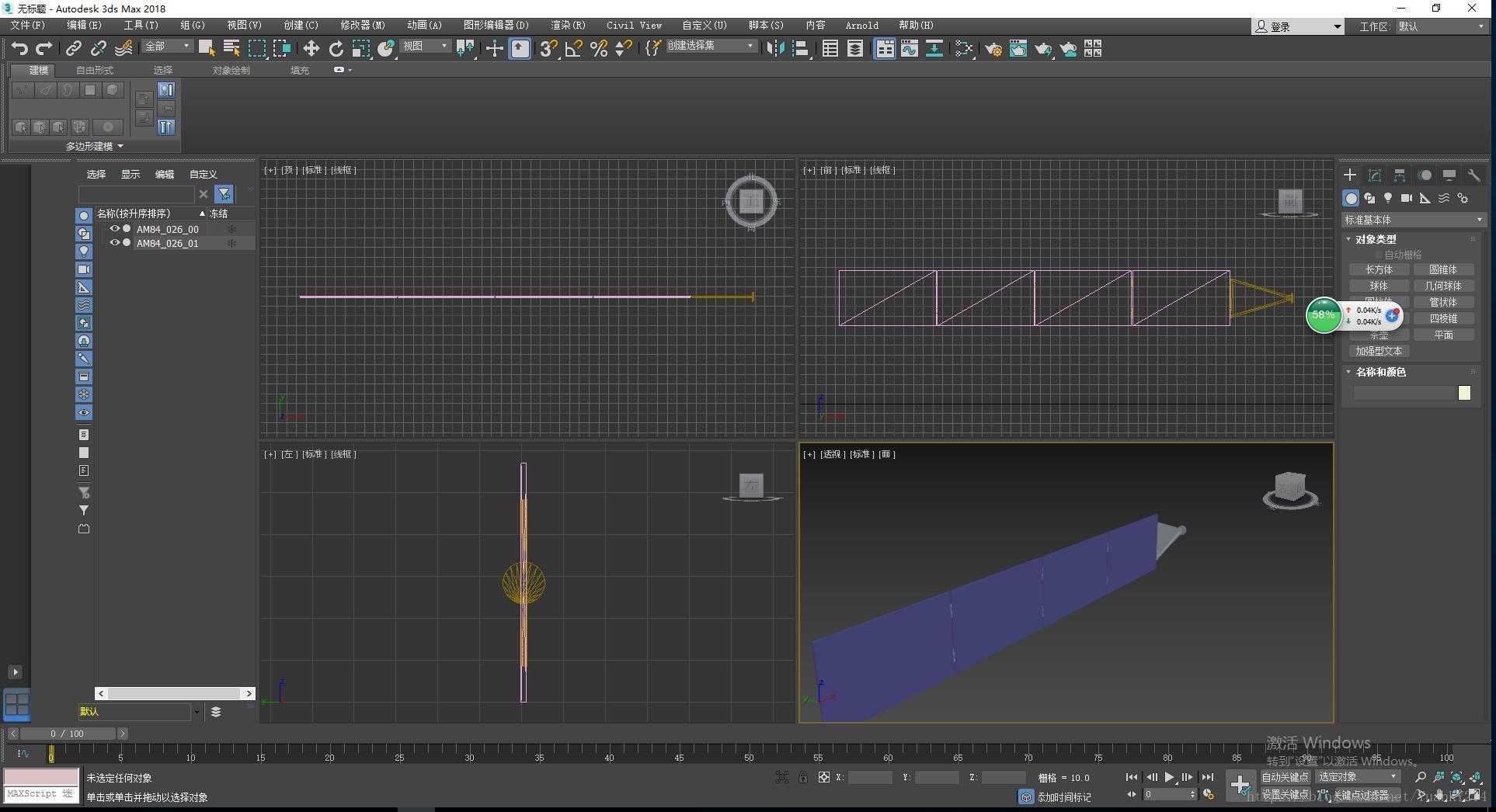This screenshot has width=1496, height=812.
Task: Click the Percent Snap icon
Action: 599,48
